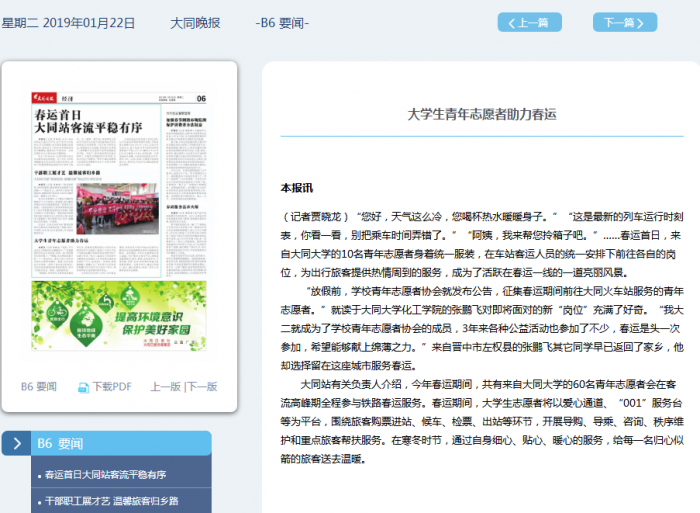Click the article title 大学生青年志愿者助力春运

(482, 114)
